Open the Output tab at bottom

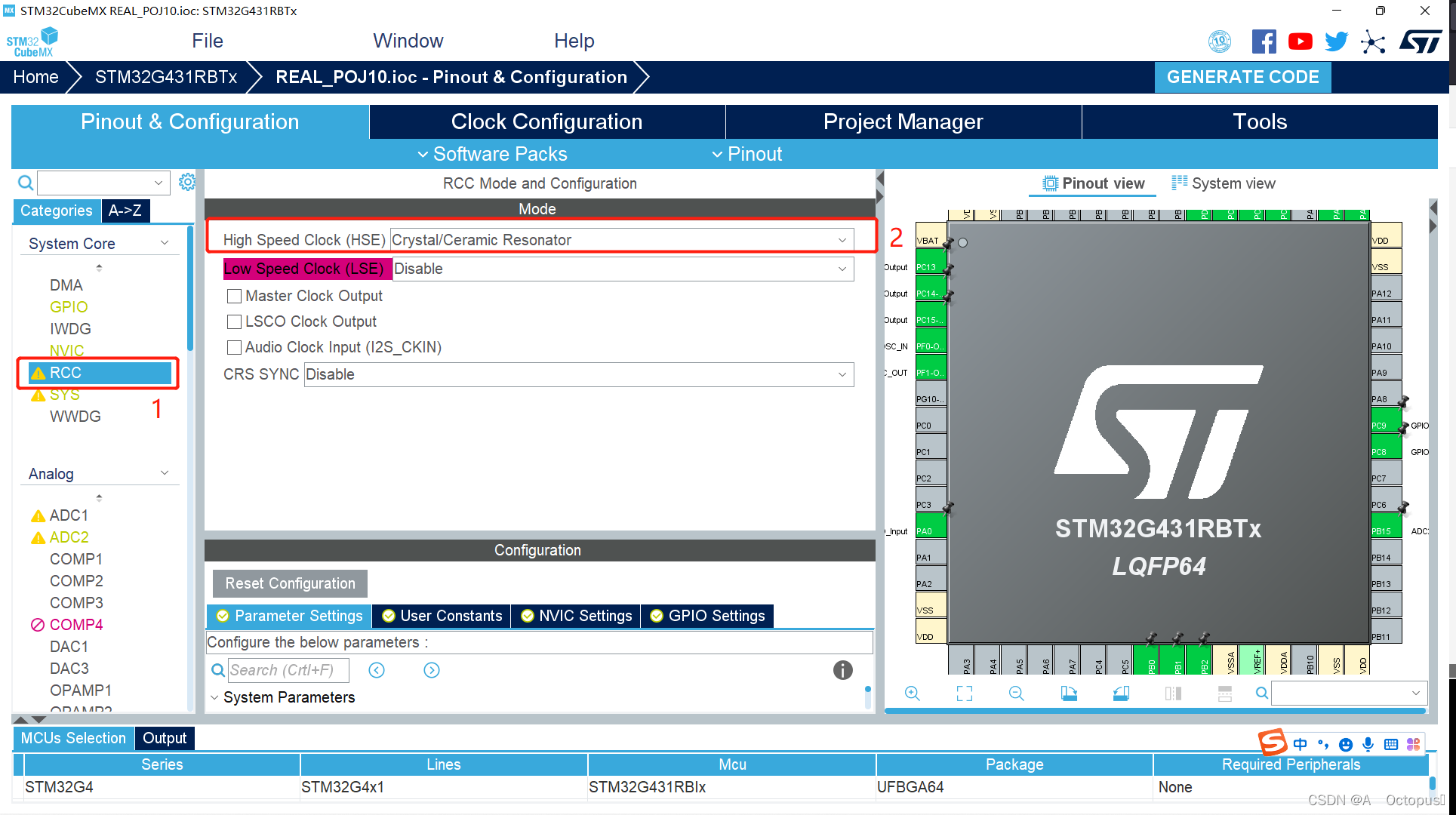[165, 739]
